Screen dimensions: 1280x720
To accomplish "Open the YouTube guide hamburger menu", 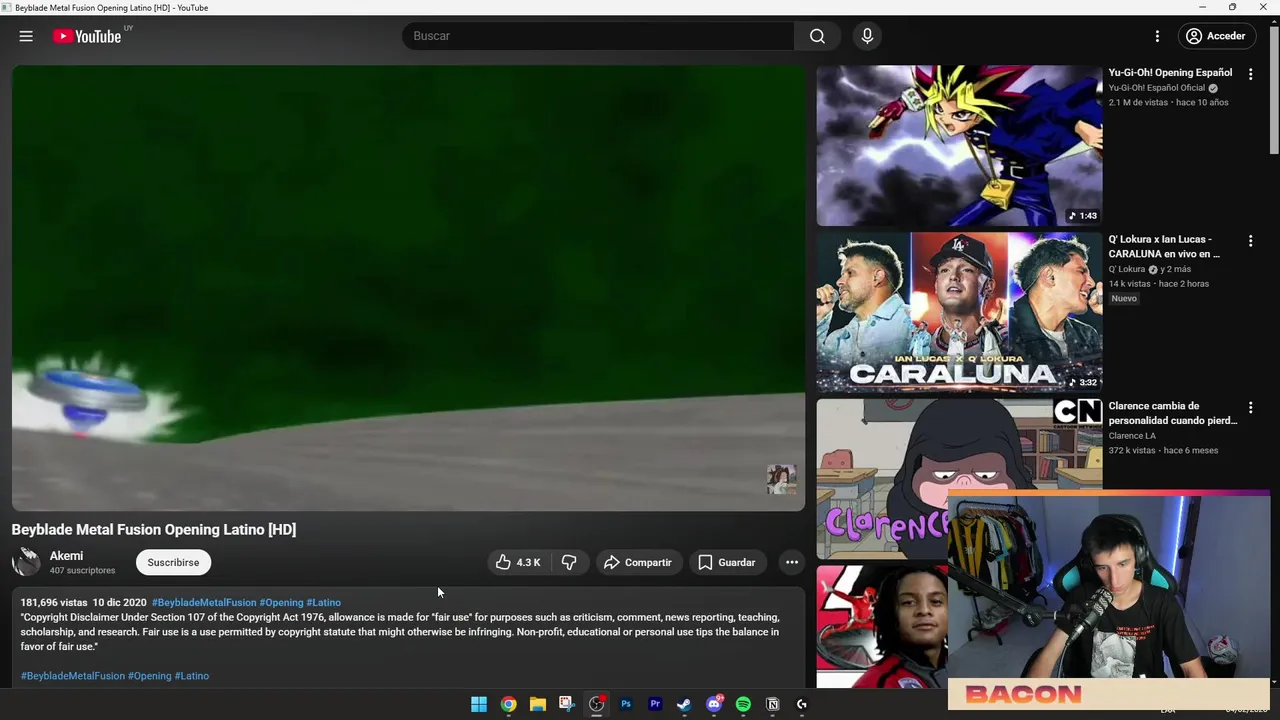I will (x=26, y=36).
